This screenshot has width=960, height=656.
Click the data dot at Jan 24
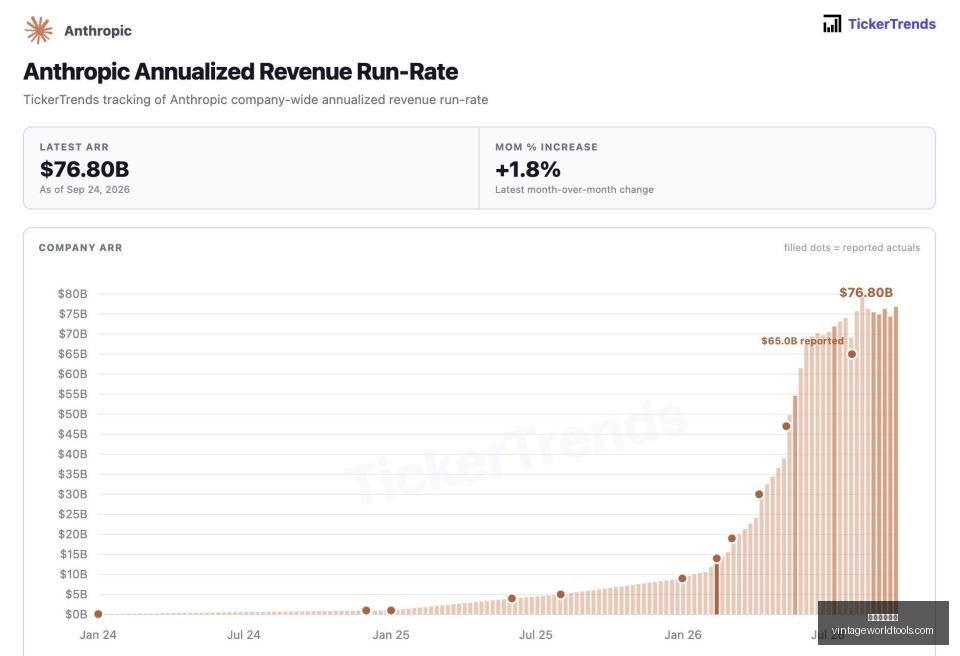[x=98, y=614]
